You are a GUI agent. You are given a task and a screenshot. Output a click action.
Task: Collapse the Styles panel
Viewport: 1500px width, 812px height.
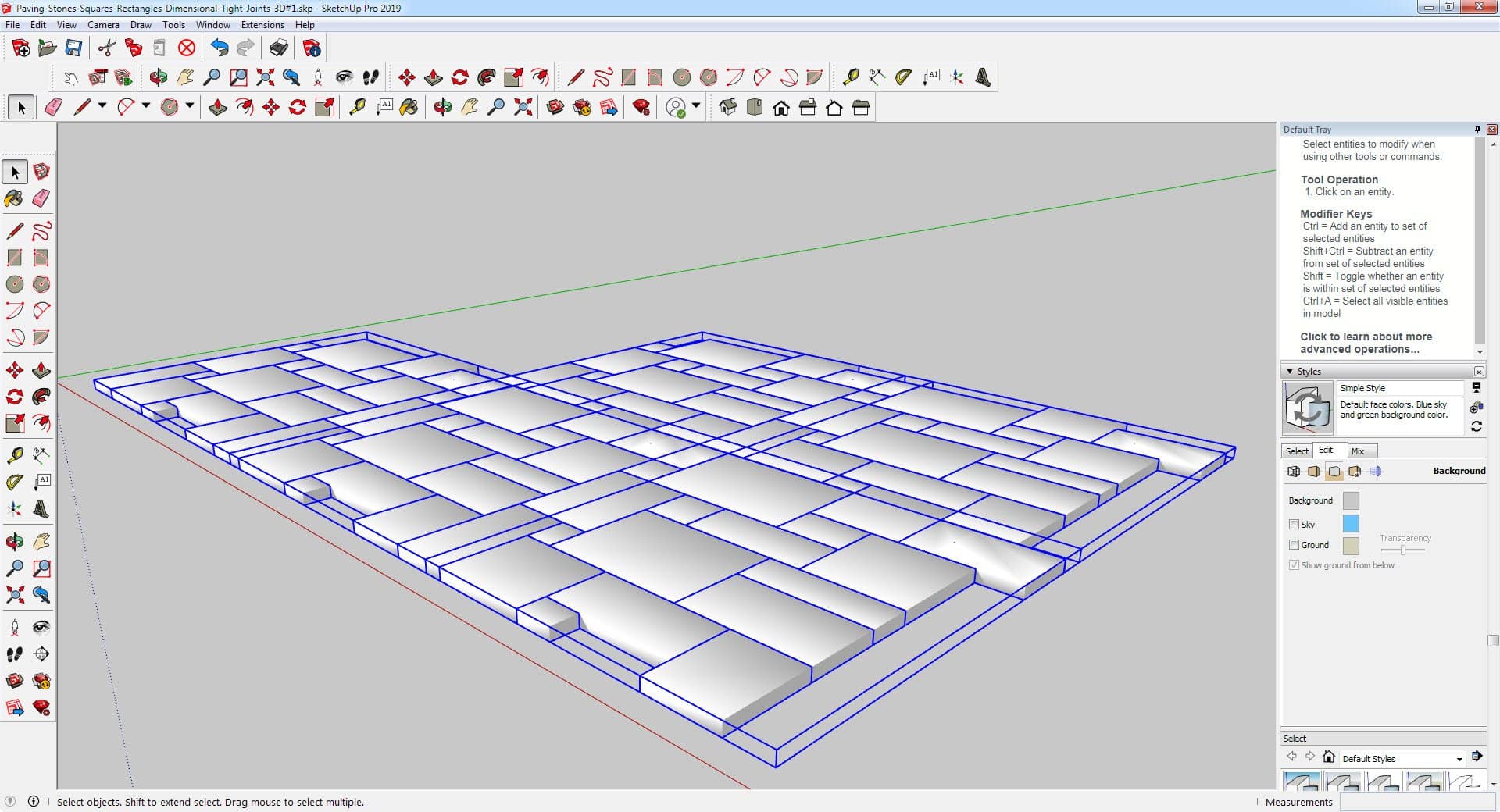1290,372
